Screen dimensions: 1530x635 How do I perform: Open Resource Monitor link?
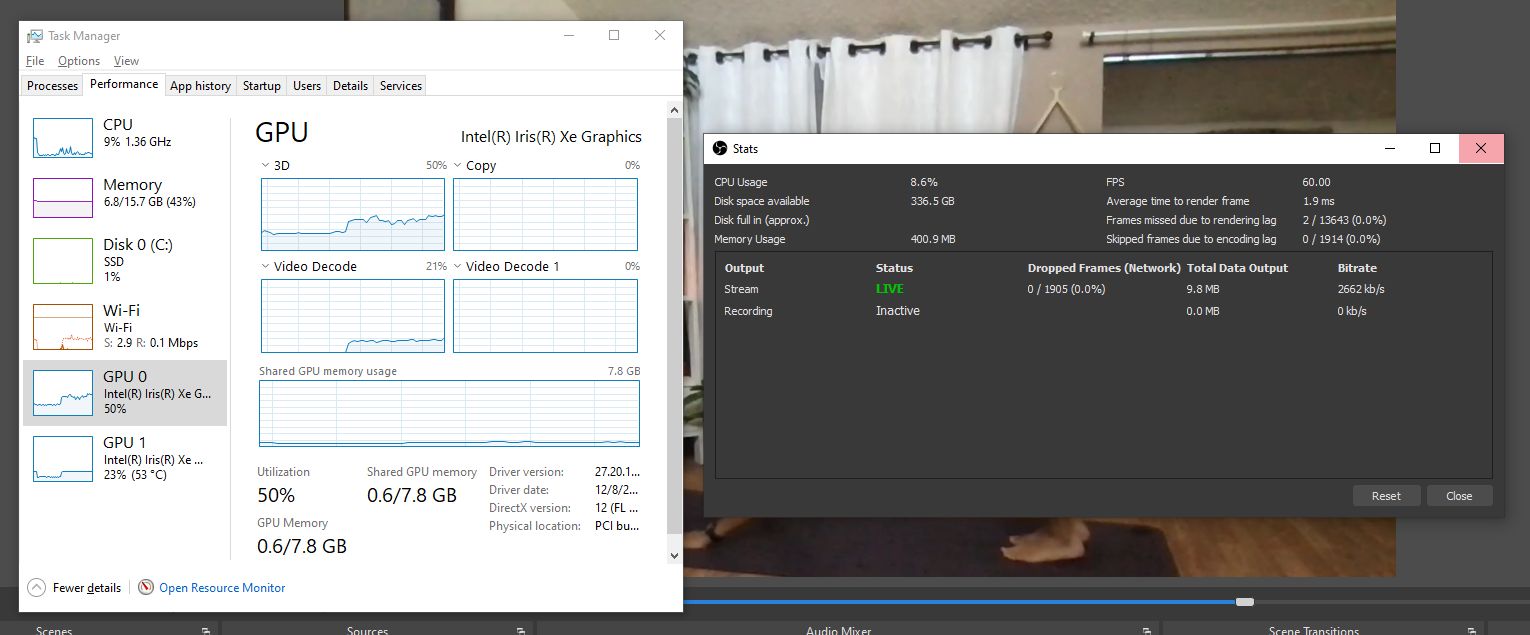[222, 588]
